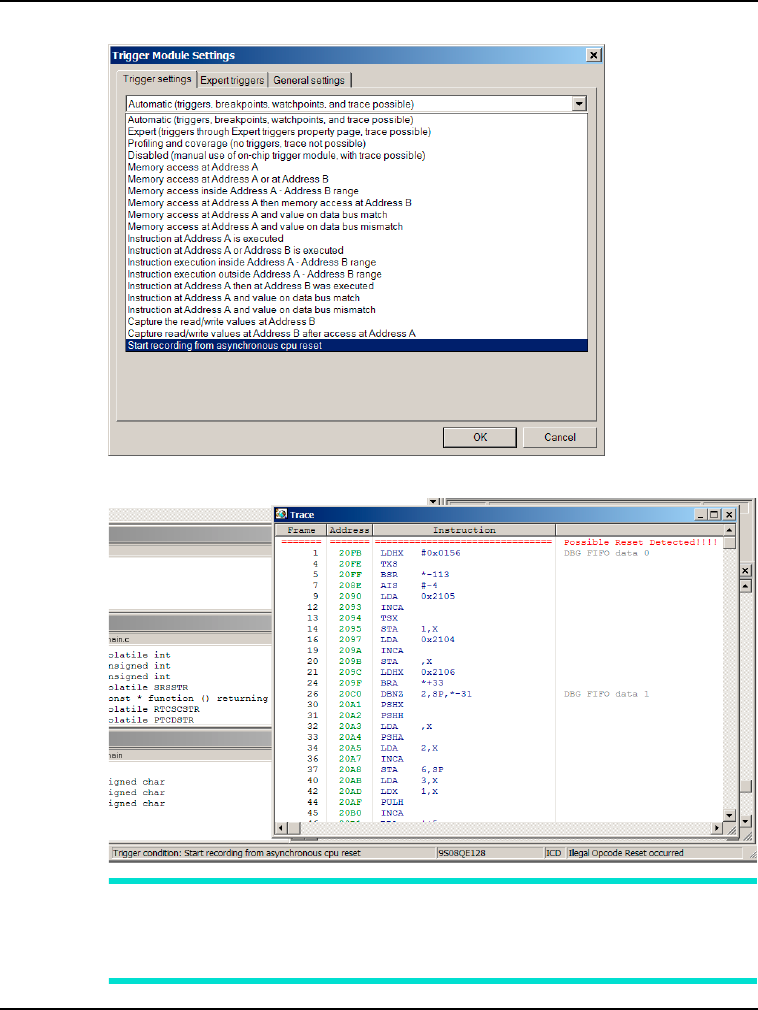Click the Trace vertical scrollbar up arrow
Screen dimensions: 758x1010
[x=729, y=530]
